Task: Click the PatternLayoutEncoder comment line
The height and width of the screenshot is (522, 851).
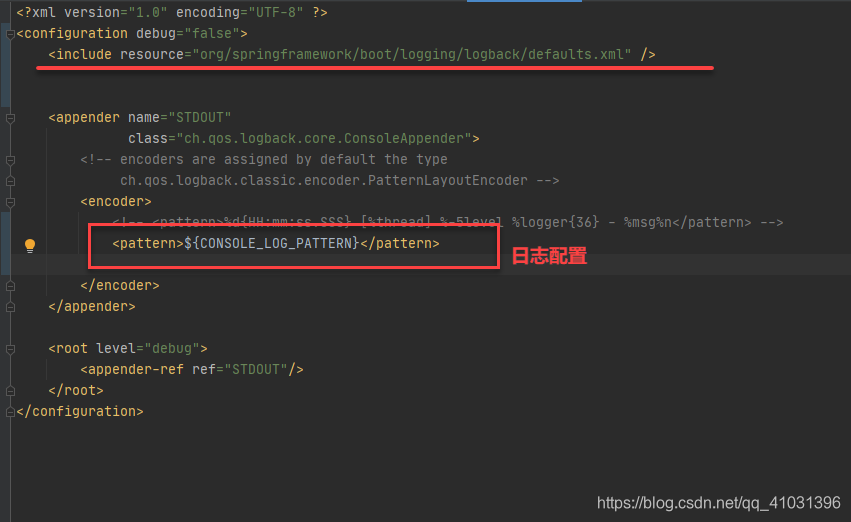Action: (339, 180)
